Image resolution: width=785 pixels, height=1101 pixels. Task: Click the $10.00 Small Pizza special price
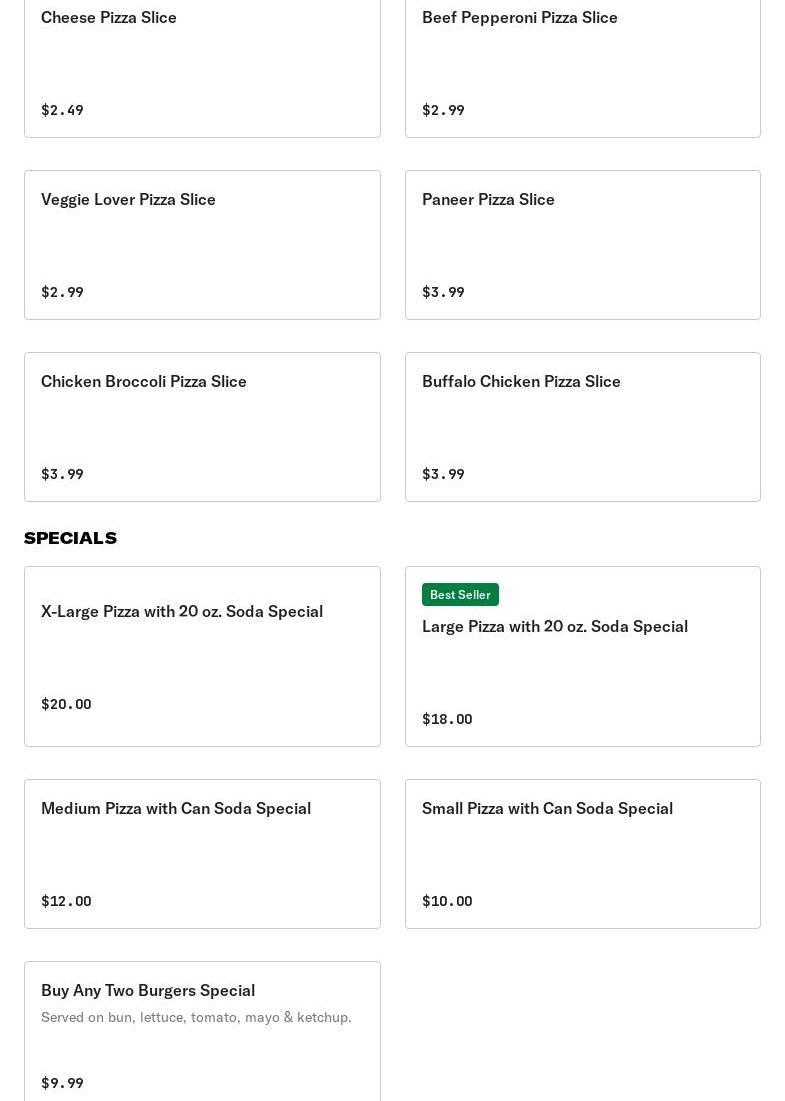point(447,901)
